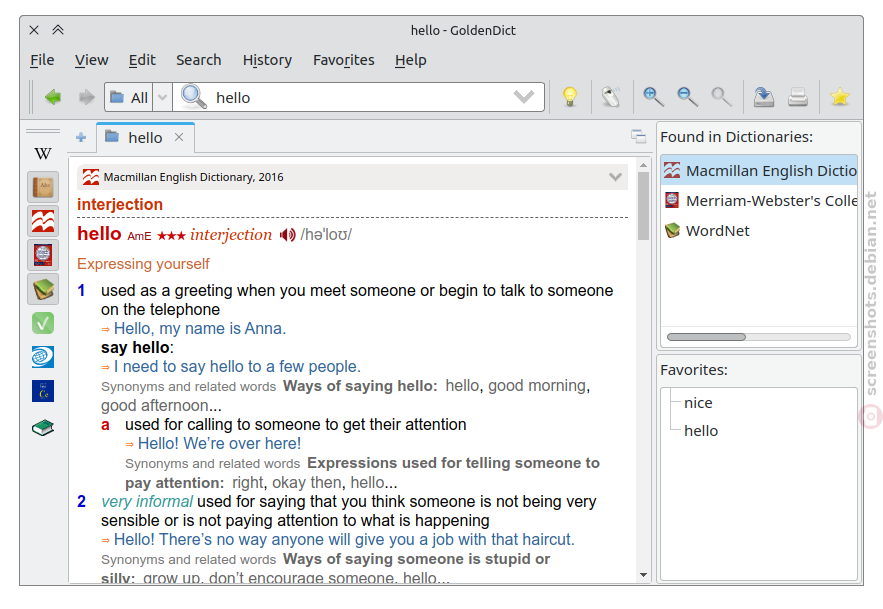
Task: Save the article to disk
Action: point(764,97)
